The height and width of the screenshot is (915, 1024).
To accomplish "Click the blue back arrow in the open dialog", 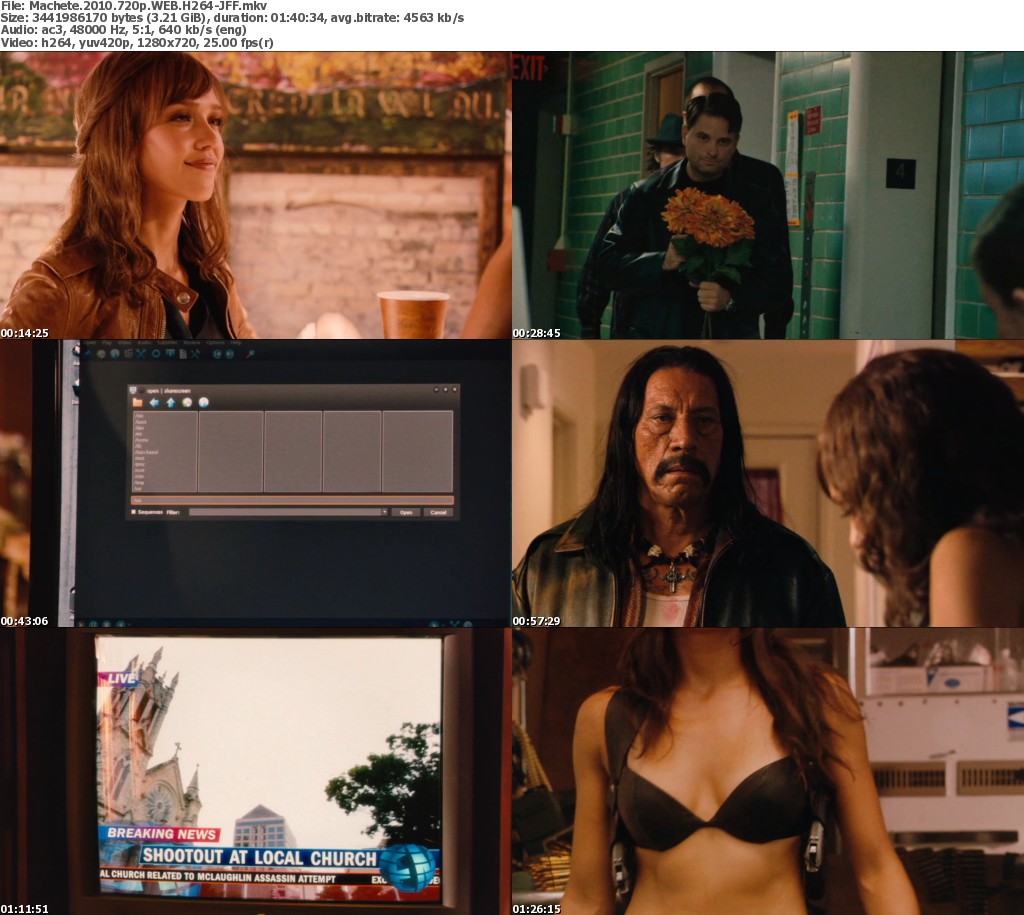I will pyautogui.click(x=154, y=402).
